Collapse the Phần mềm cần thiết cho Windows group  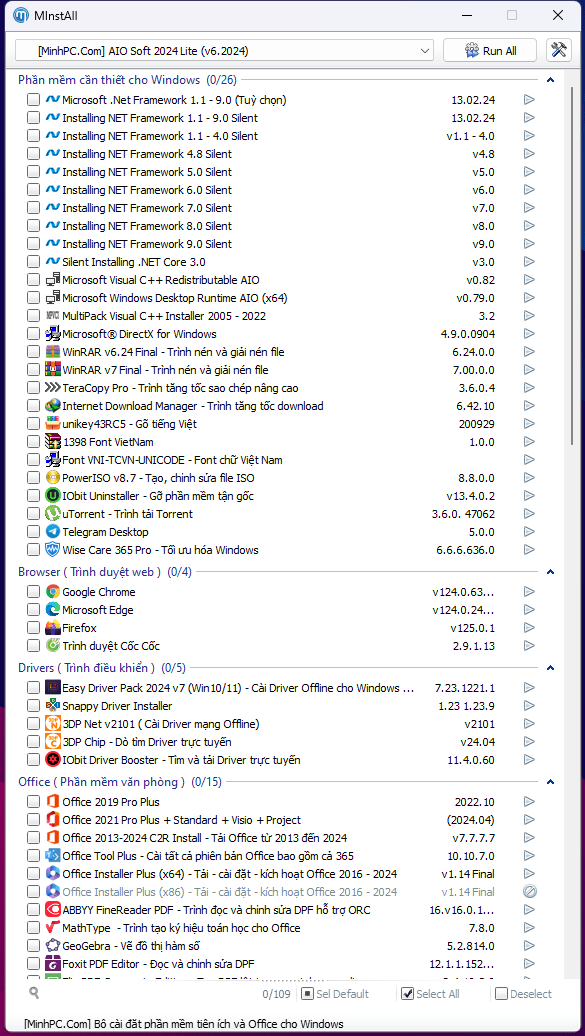click(x=550, y=81)
